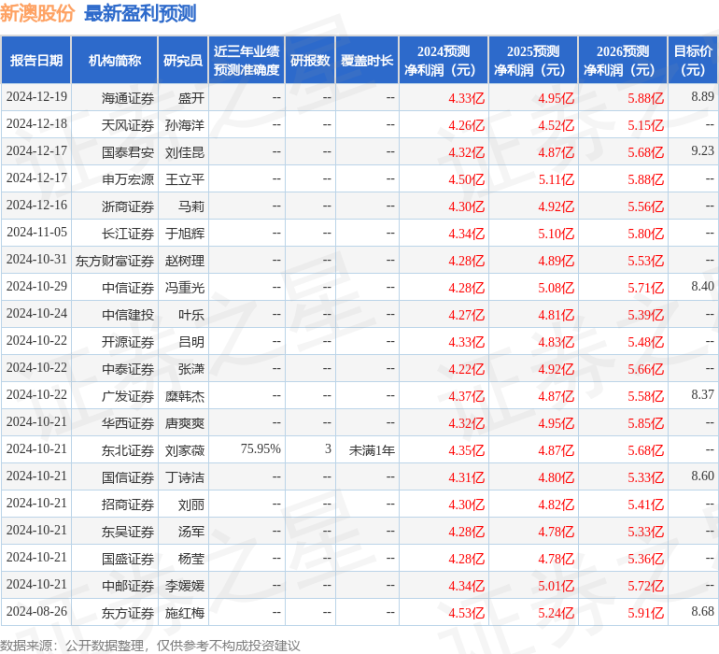
Task: Click target price 8.68
Action: tap(702, 611)
